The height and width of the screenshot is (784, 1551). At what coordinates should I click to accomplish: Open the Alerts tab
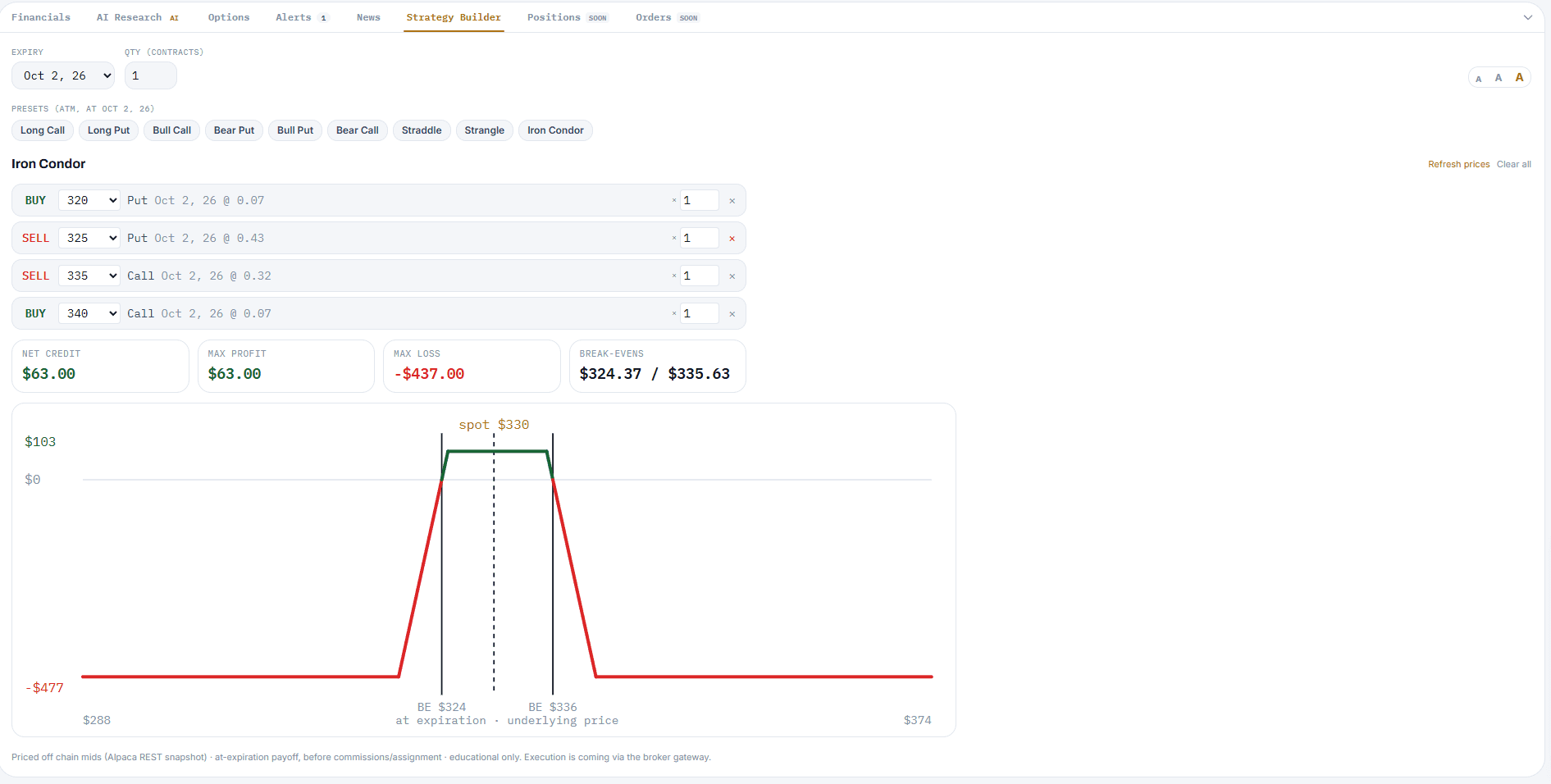click(301, 17)
